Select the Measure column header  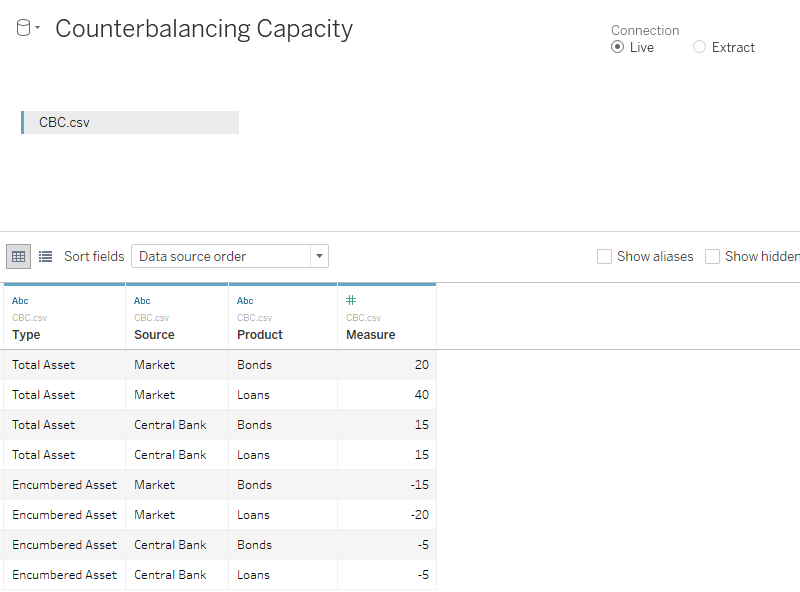(370, 335)
